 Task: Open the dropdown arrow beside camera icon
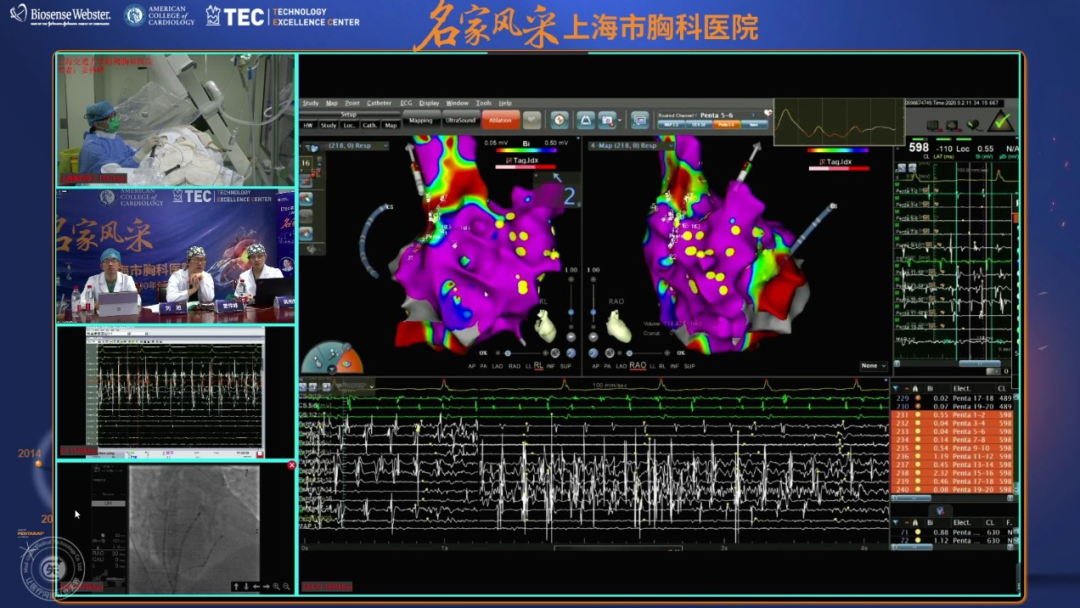621,120
